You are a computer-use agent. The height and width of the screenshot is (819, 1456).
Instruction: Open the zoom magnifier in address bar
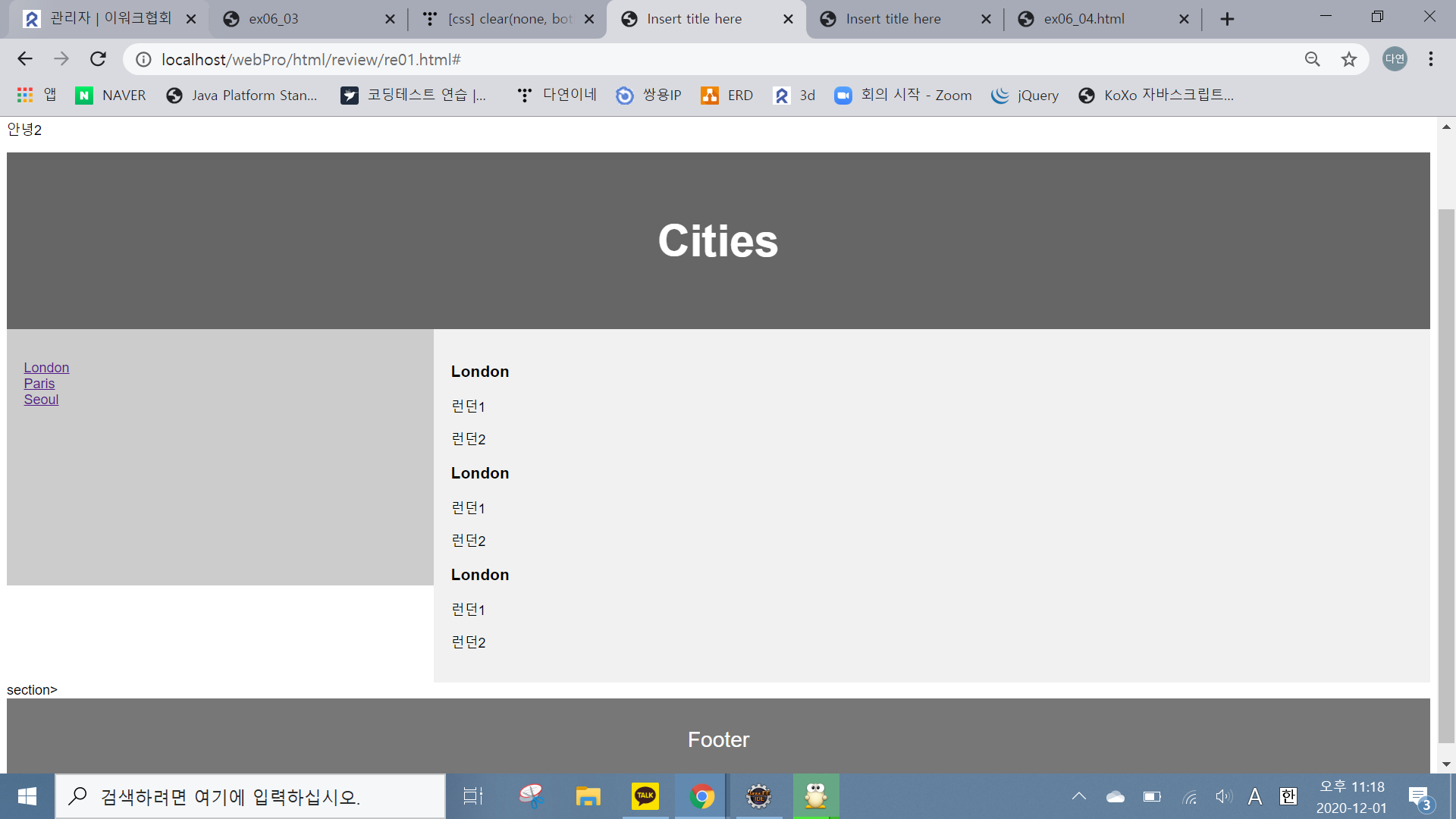(1312, 59)
